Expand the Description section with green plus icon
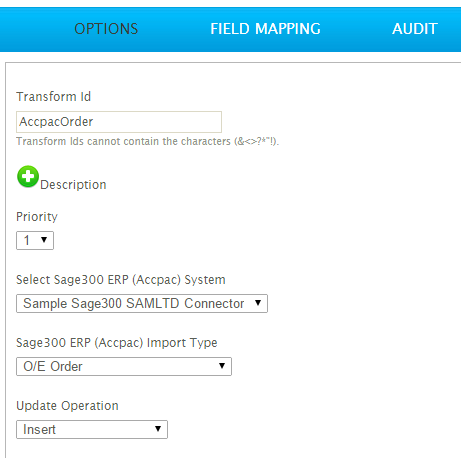This screenshot has height=458, width=461. pyautogui.click(x=28, y=176)
